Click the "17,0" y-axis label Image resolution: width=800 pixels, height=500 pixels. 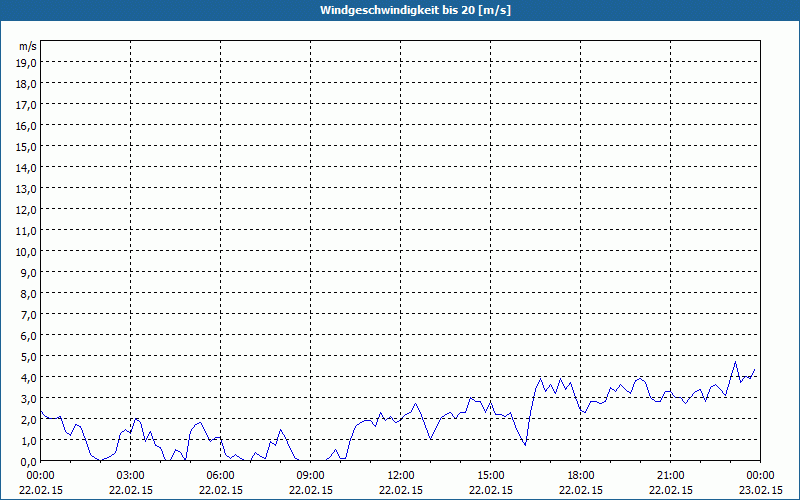[x=27, y=105]
